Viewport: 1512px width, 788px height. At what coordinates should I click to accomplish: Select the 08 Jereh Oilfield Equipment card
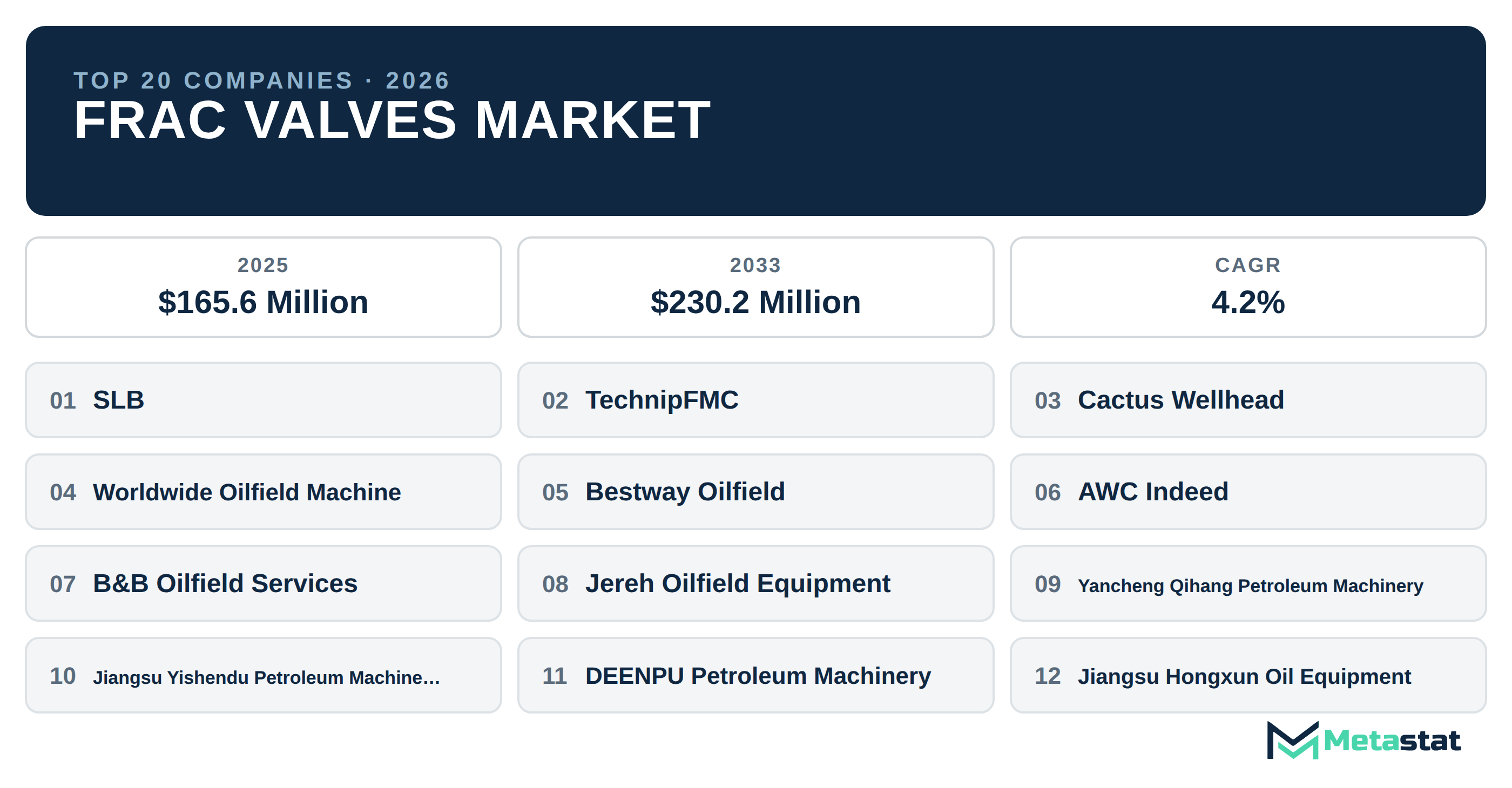coord(755,584)
